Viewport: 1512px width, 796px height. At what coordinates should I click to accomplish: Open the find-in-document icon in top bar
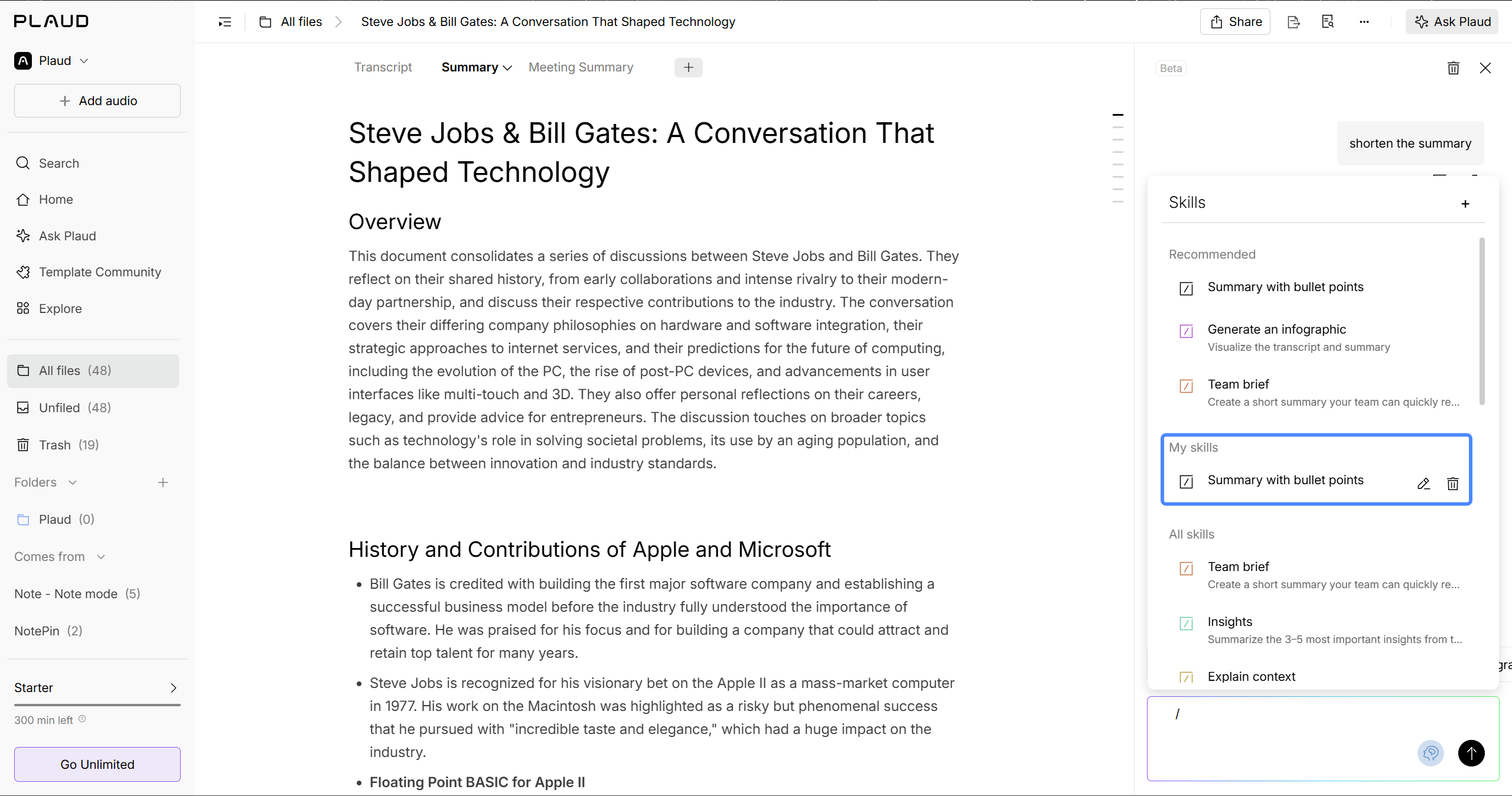tap(1328, 22)
